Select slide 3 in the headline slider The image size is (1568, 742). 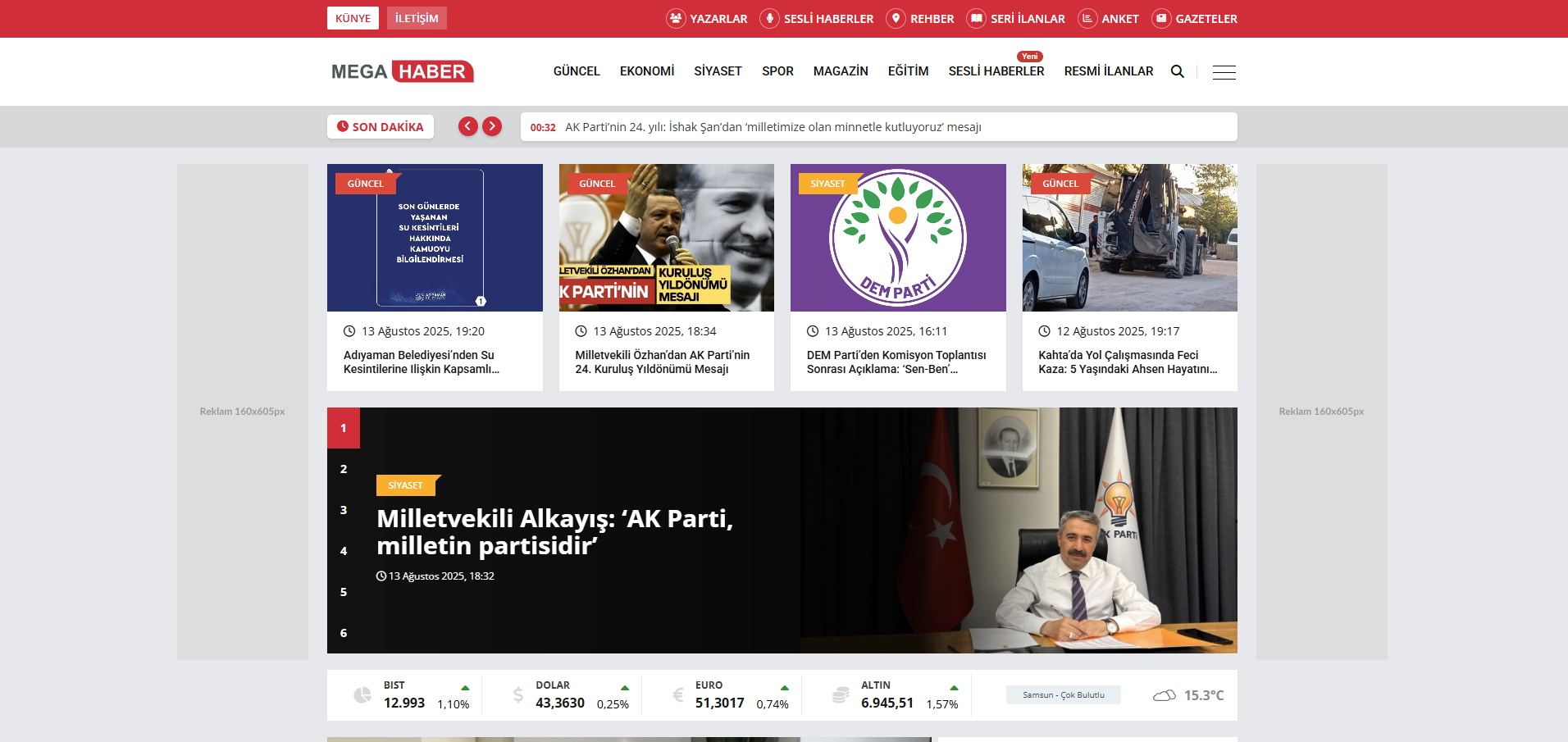tap(344, 510)
